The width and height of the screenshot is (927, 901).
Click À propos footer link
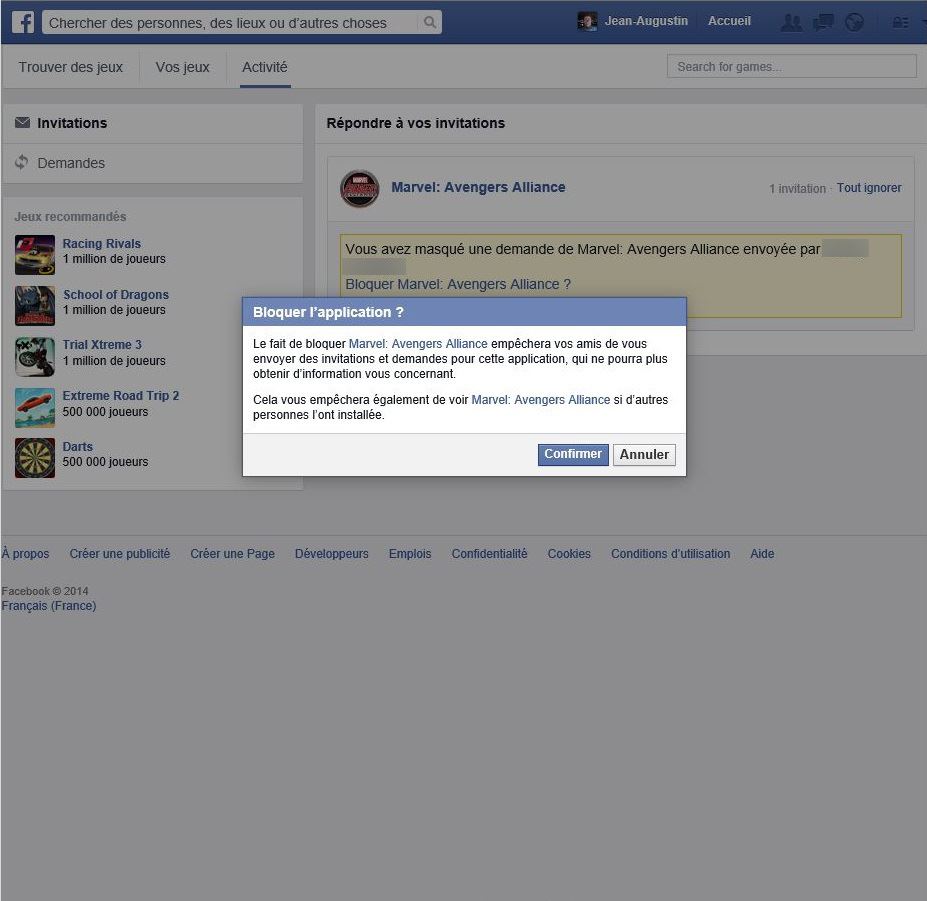25,554
